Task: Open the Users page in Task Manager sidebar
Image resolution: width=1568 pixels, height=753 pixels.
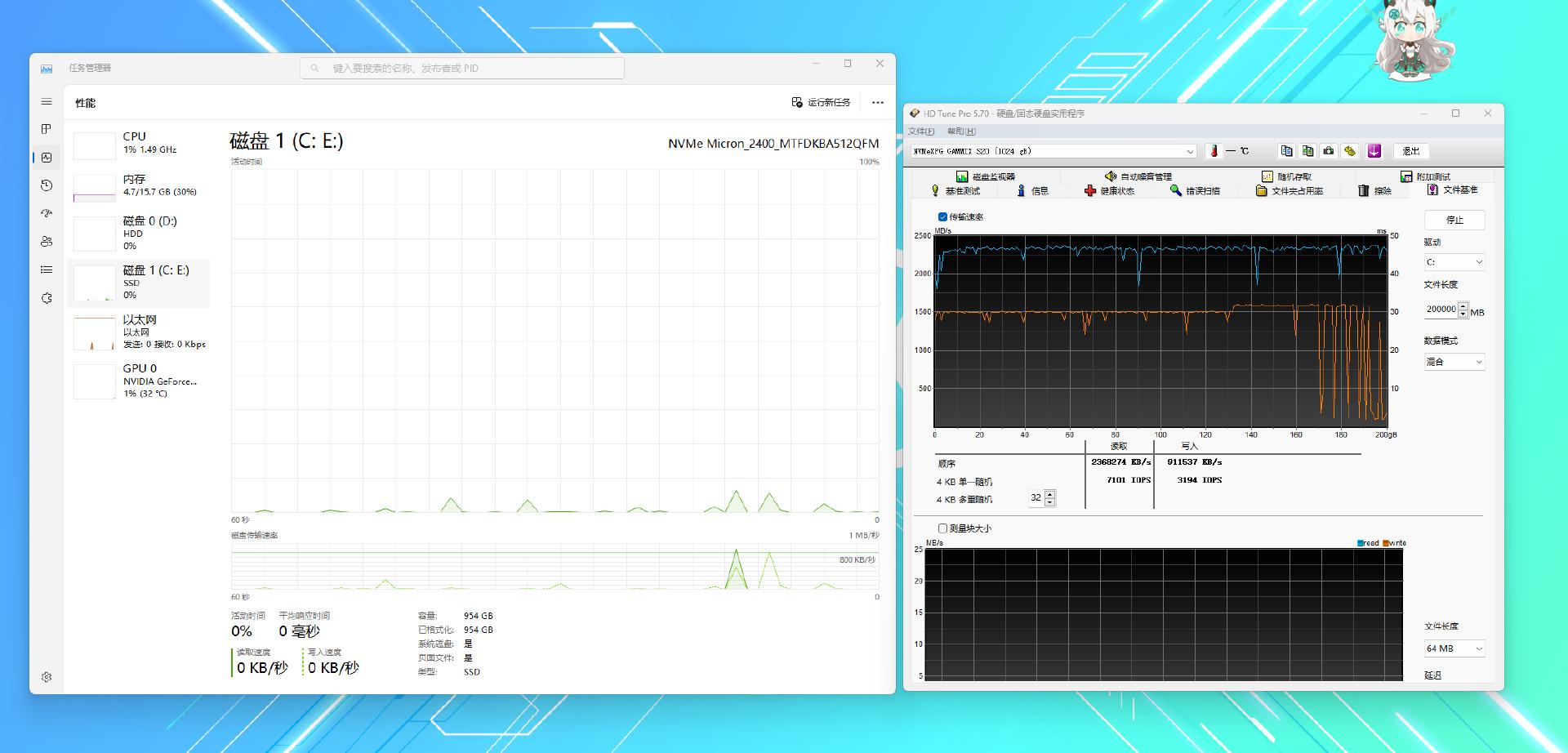Action: tap(47, 242)
